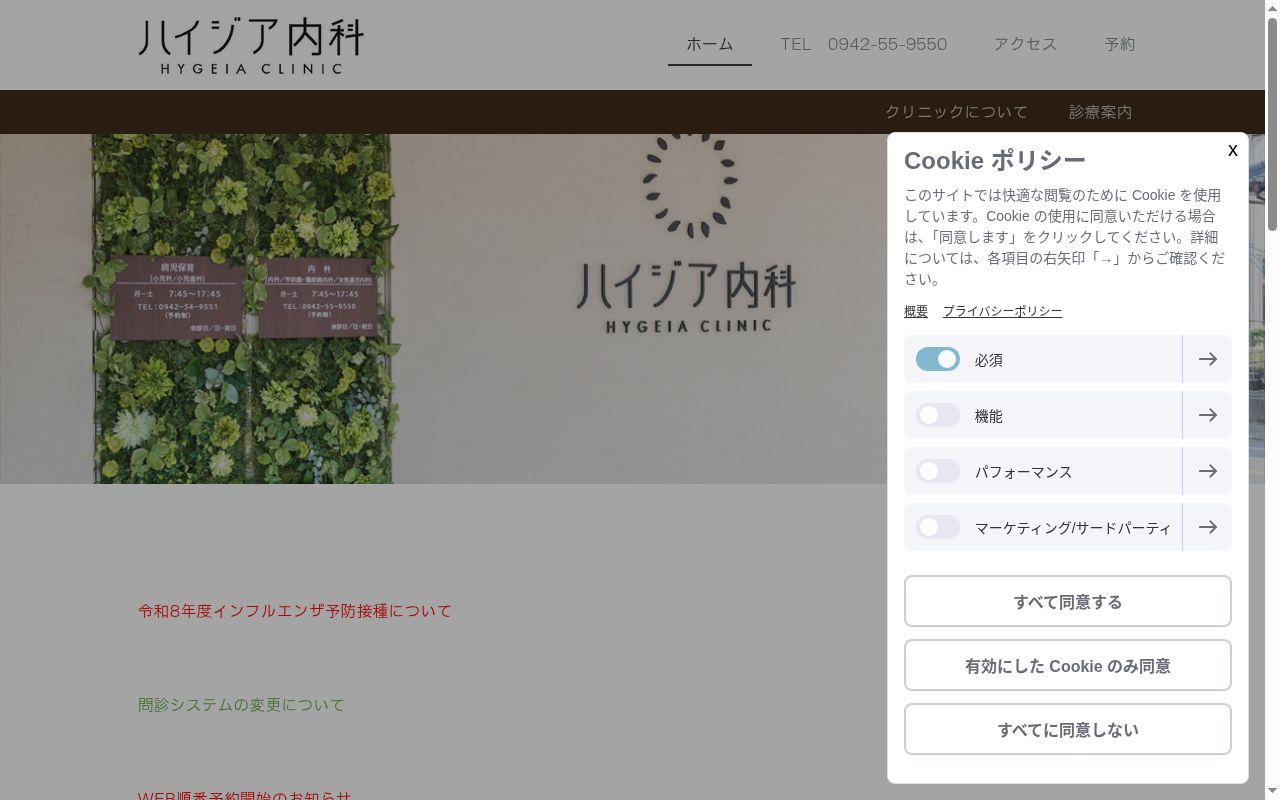Open クリニックについて in the submenu
1280x800 pixels.
click(956, 112)
